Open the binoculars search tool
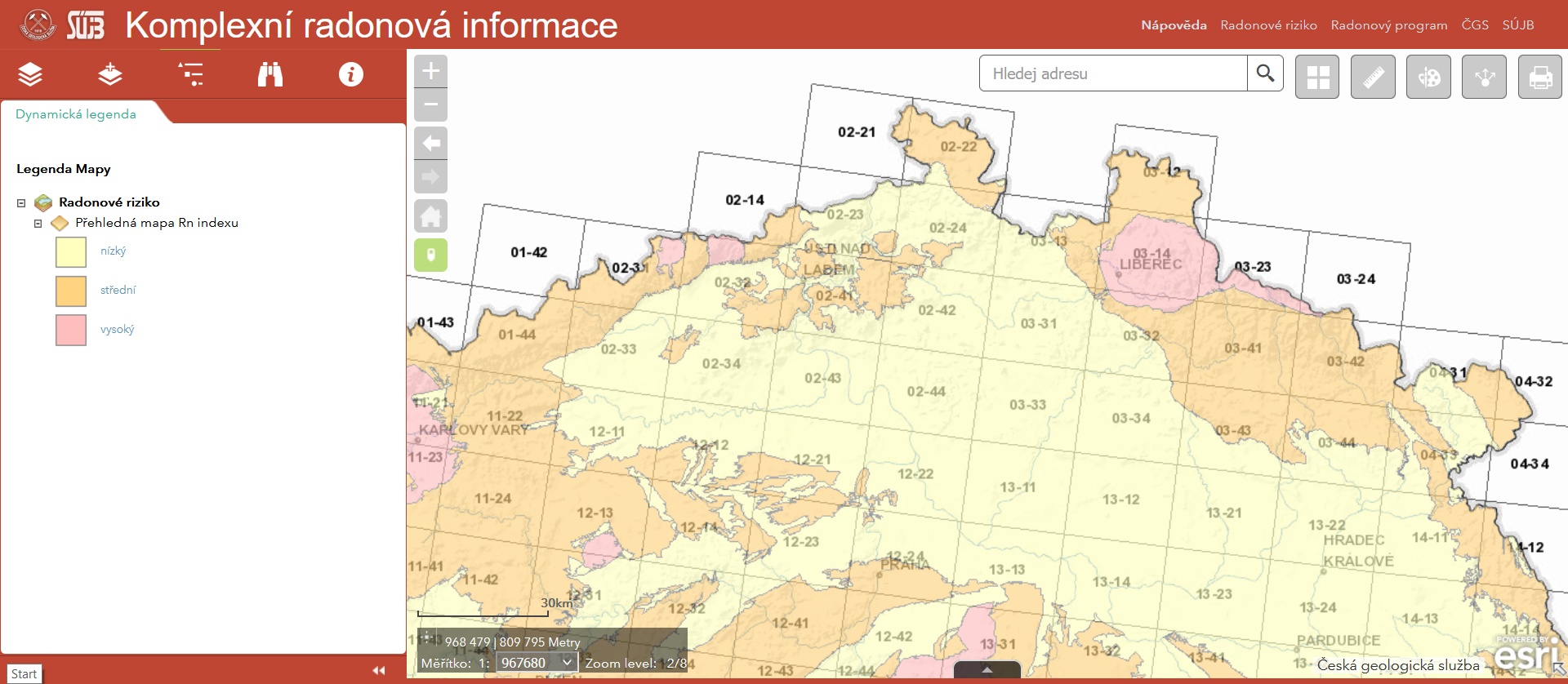This screenshot has height=684, width=1568. 270,74
